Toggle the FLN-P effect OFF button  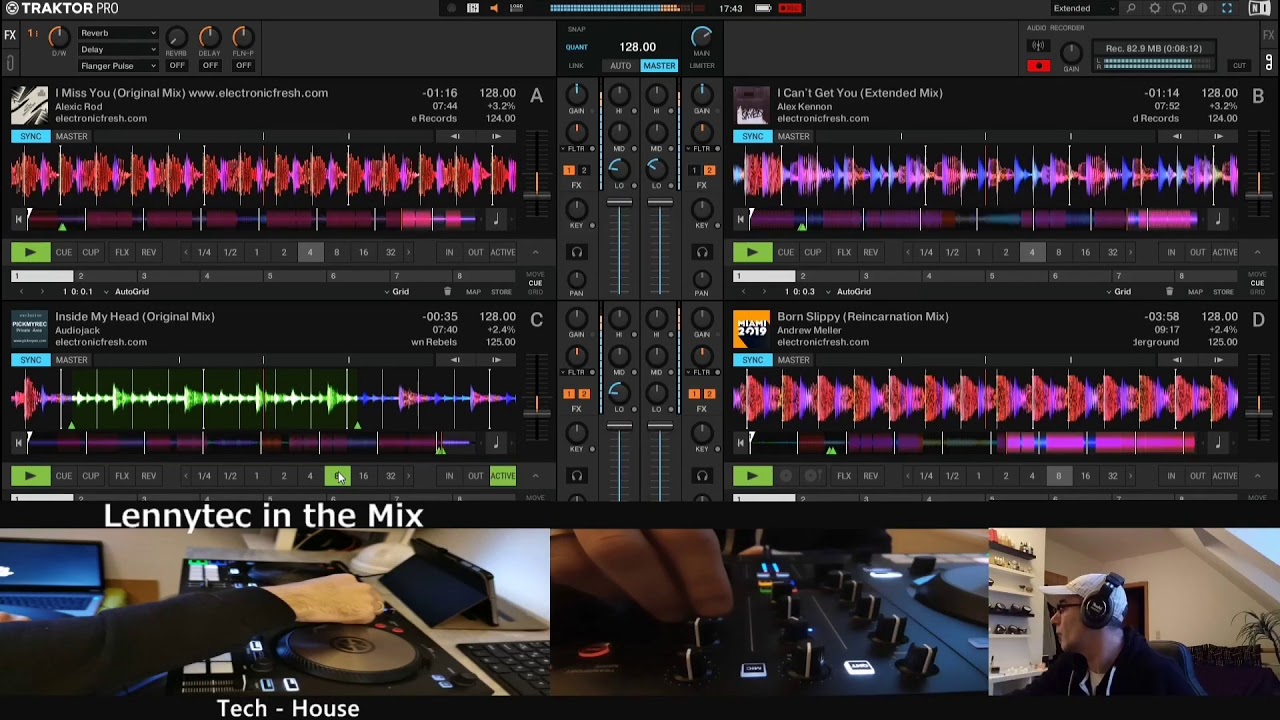[243, 66]
